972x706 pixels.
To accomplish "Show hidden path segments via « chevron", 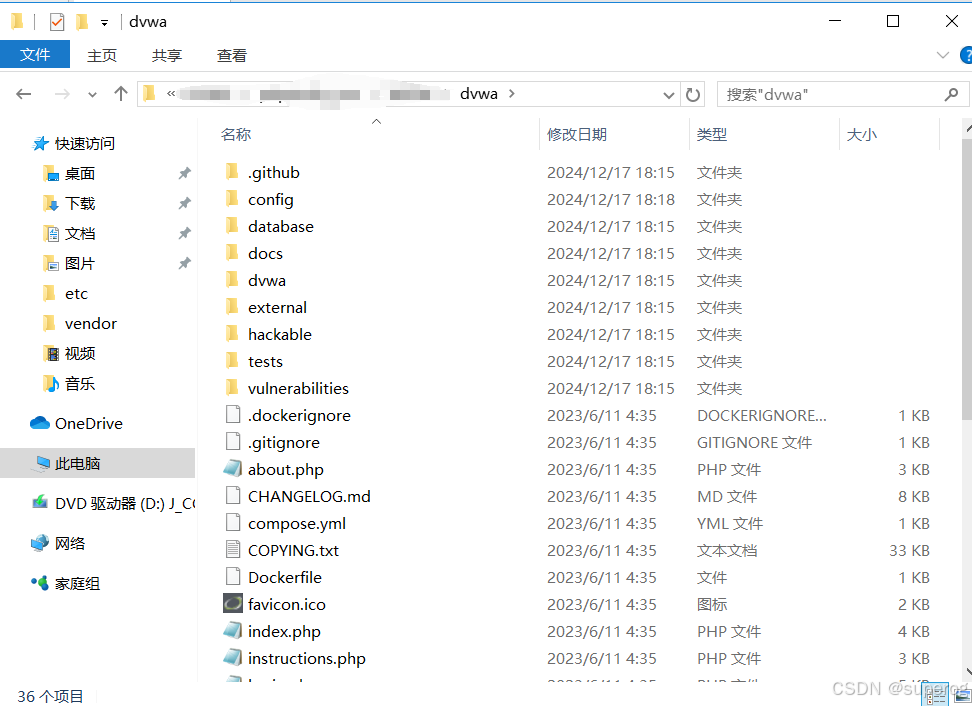I will point(170,94).
